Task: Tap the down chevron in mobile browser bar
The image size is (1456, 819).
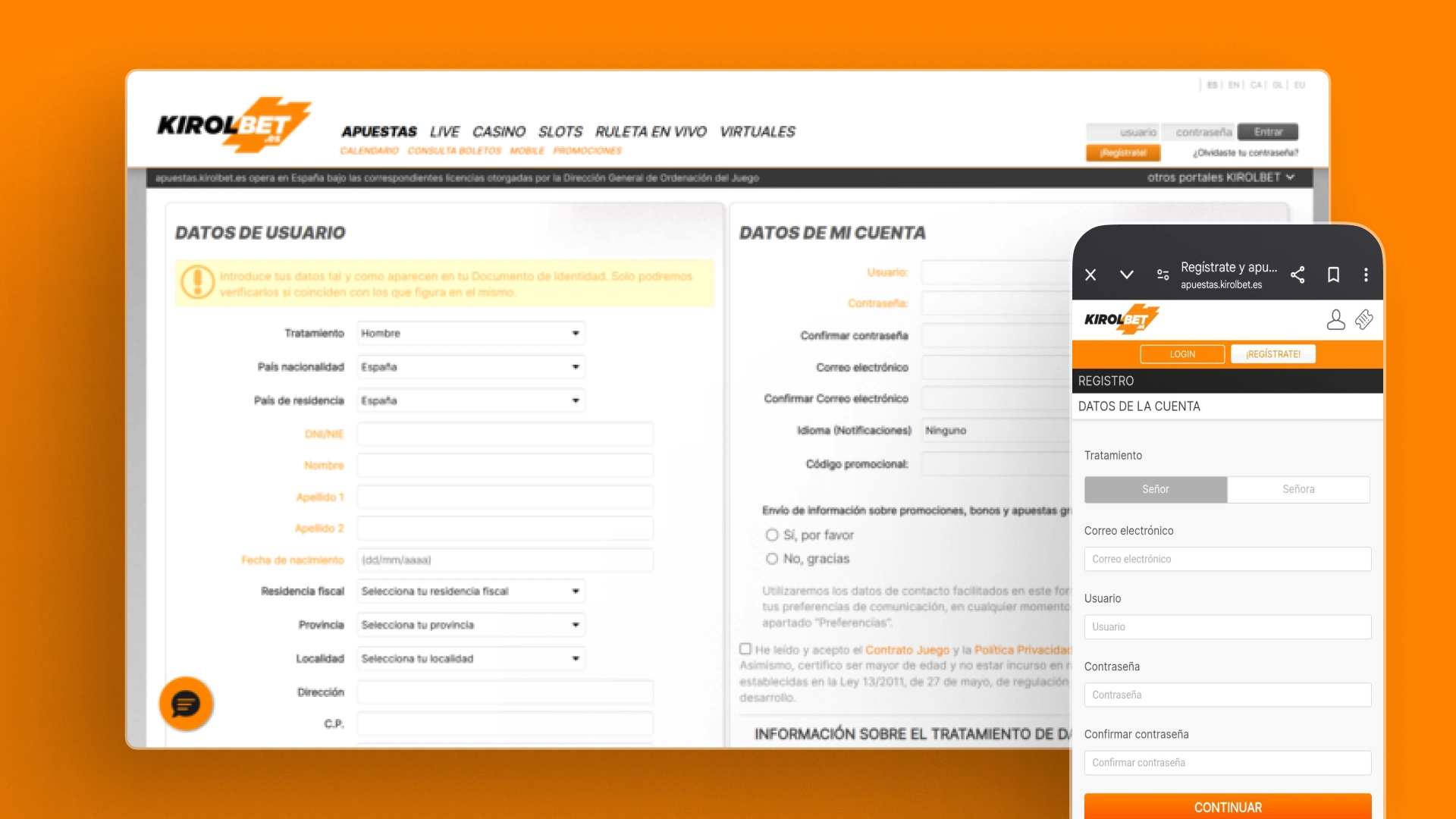Action: point(1127,275)
